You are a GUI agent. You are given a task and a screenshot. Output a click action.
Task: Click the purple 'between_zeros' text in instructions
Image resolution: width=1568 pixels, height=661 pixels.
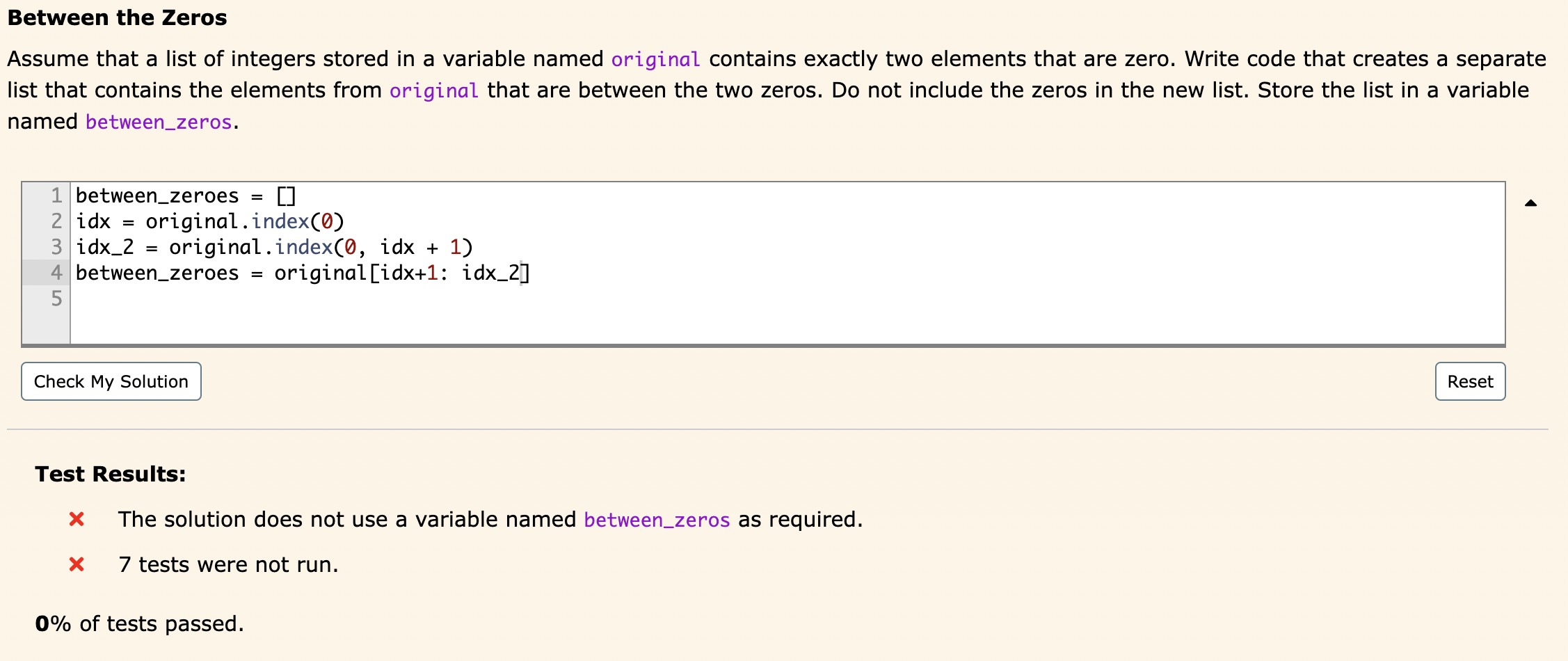(x=157, y=122)
